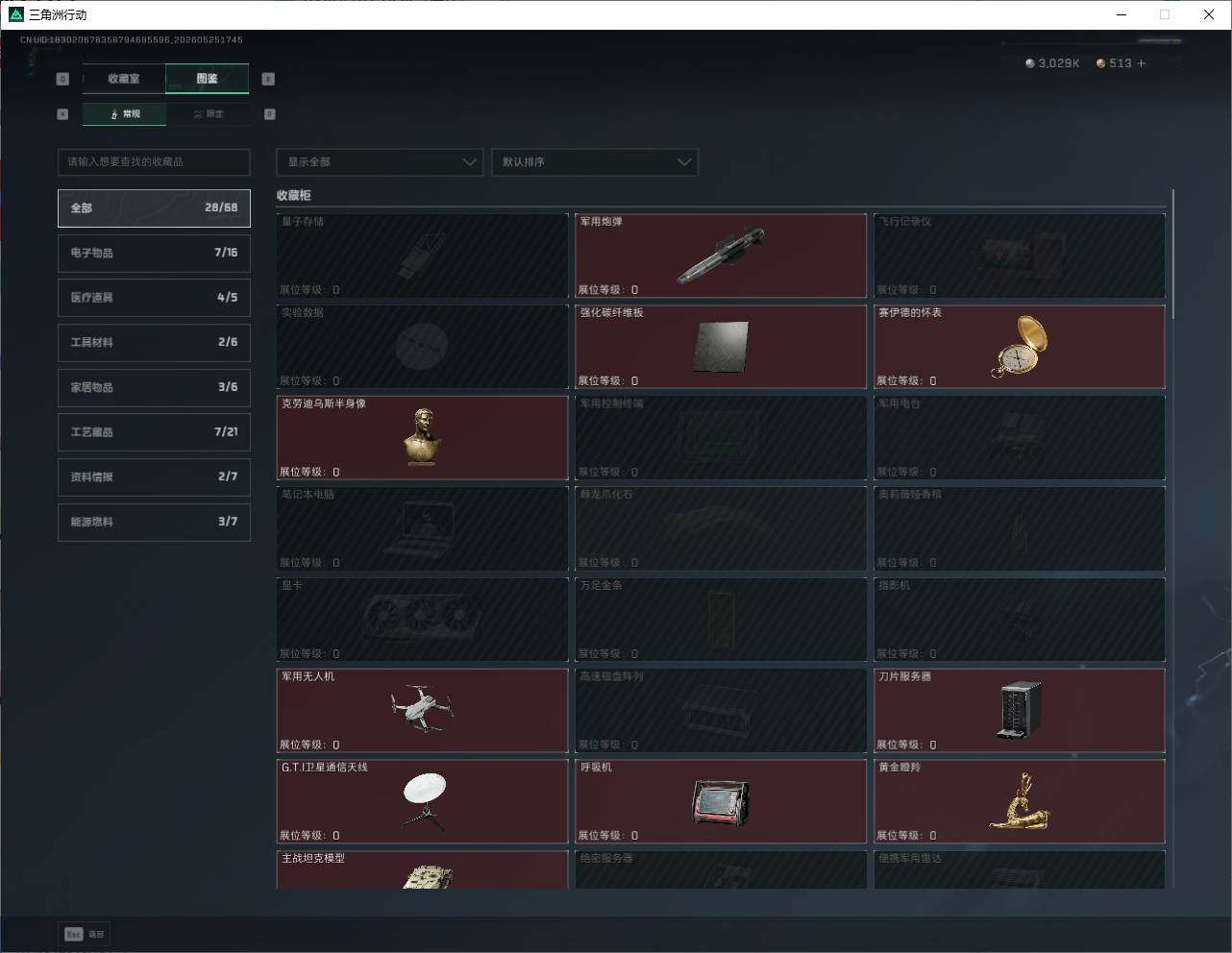Viewport: 1232px width, 953px height.
Task: Expand the 默认排序 sorting dropdown
Action: tap(595, 161)
